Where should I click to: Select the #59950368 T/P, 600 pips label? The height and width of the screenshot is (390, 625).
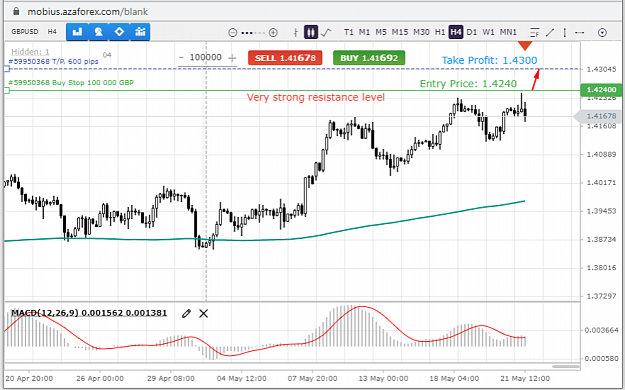click(53, 61)
